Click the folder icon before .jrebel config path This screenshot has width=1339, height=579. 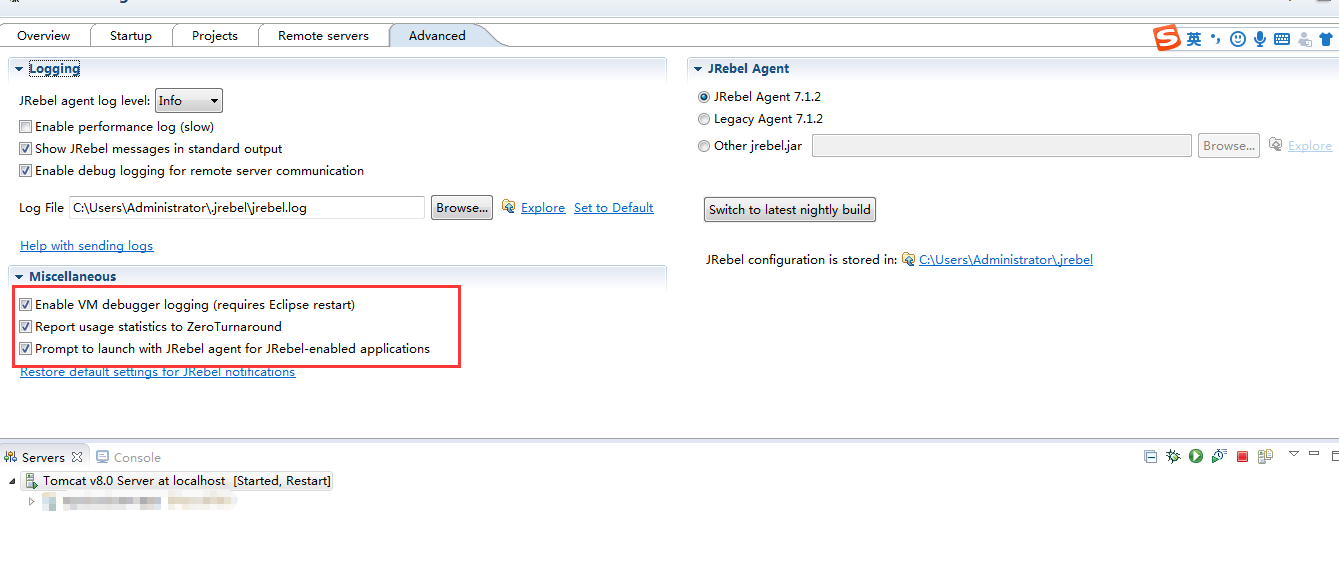[908, 259]
